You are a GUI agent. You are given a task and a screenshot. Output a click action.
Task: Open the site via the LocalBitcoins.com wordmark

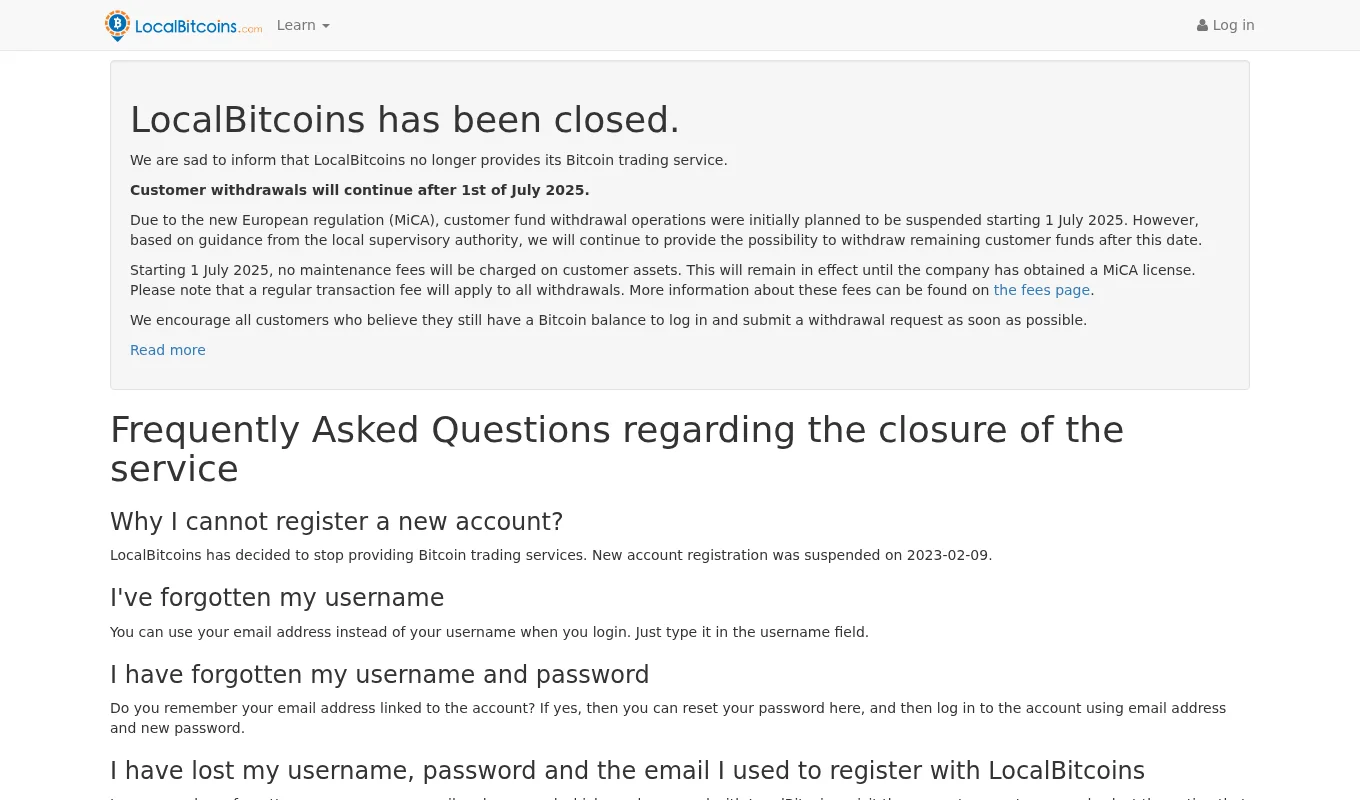tap(197, 27)
